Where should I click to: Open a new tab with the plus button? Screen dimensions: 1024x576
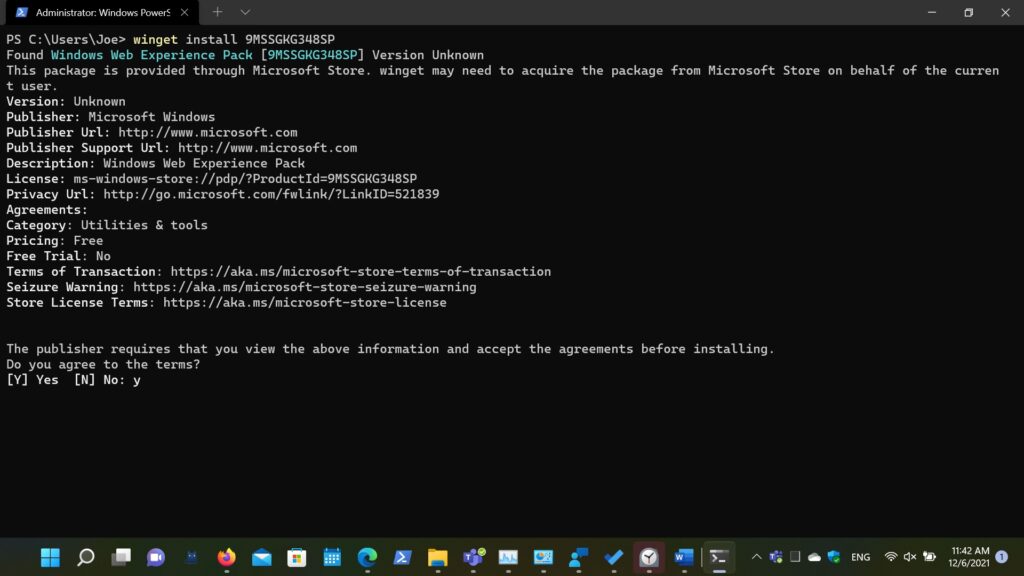coord(217,12)
